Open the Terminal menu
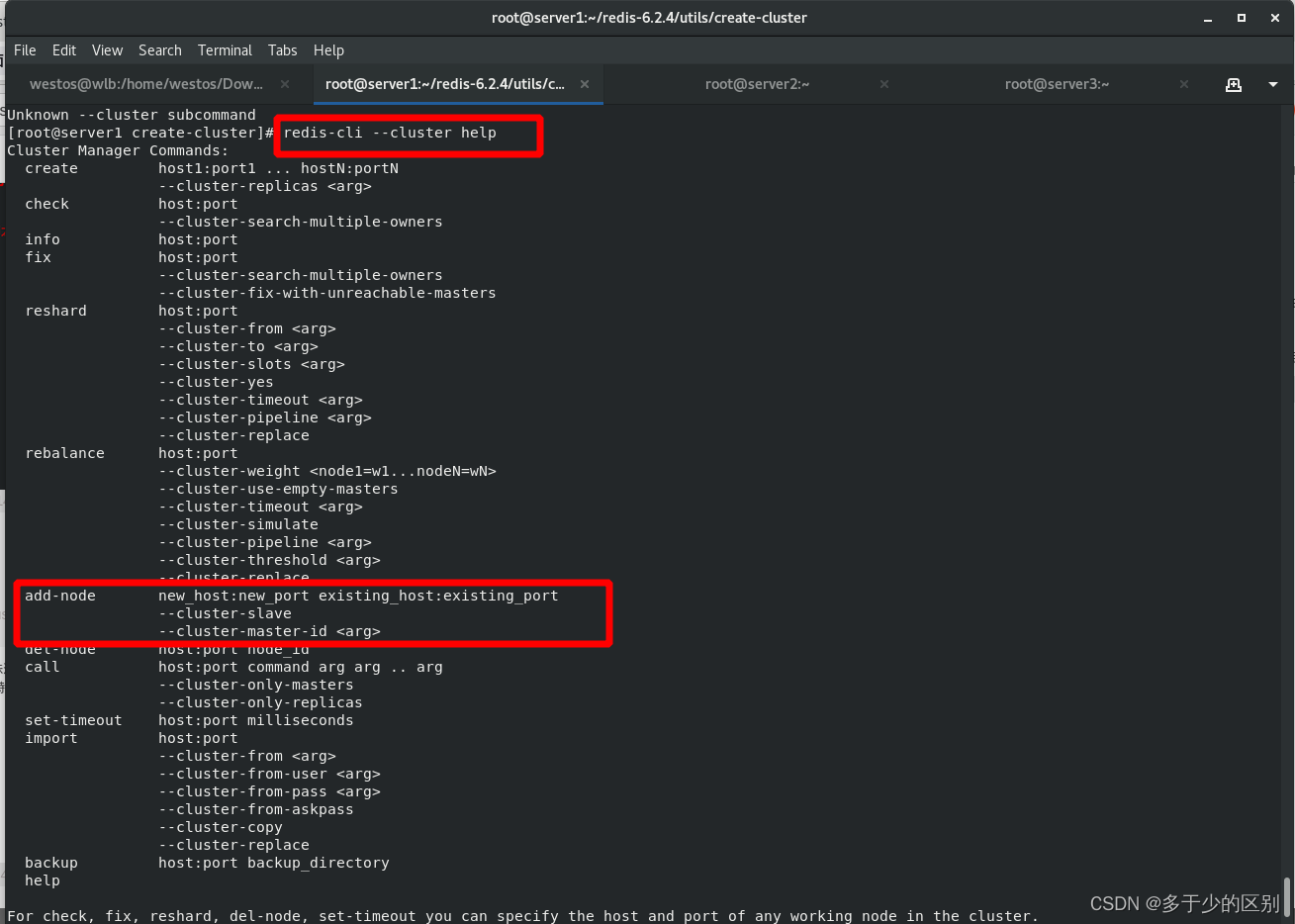The width and height of the screenshot is (1295, 924). (225, 50)
